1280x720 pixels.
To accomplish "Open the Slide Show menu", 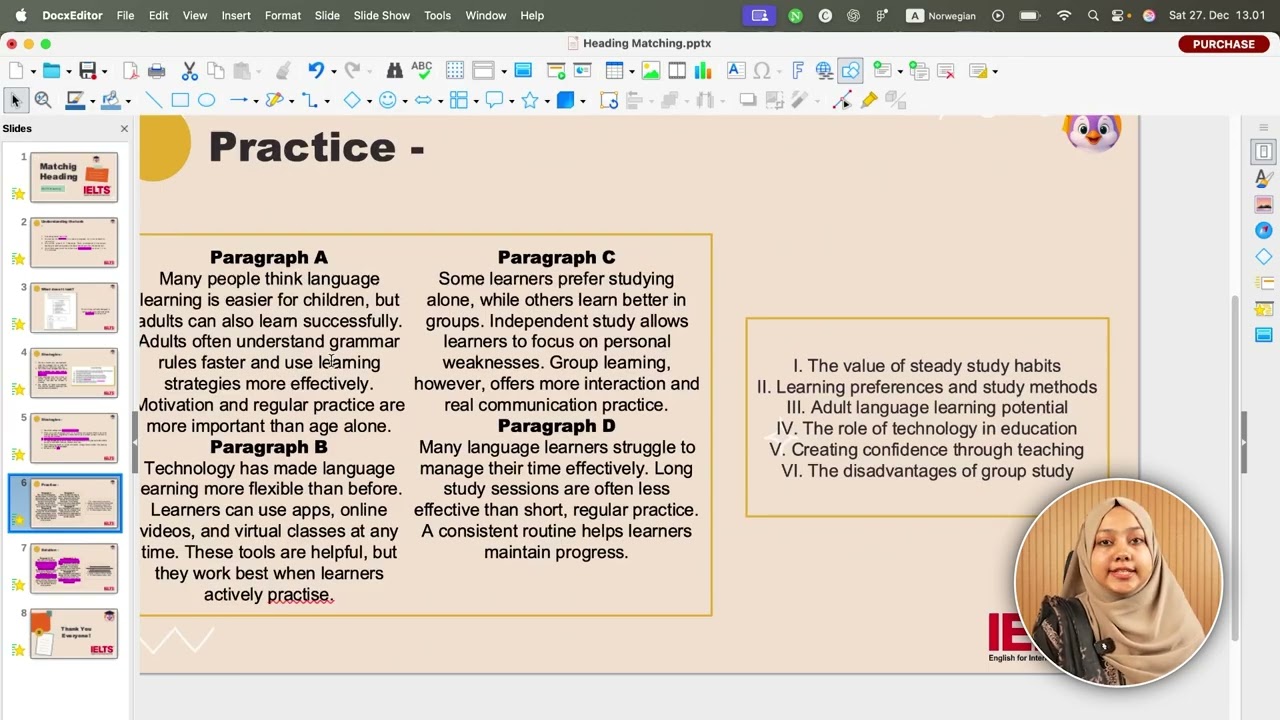I will click(381, 15).
